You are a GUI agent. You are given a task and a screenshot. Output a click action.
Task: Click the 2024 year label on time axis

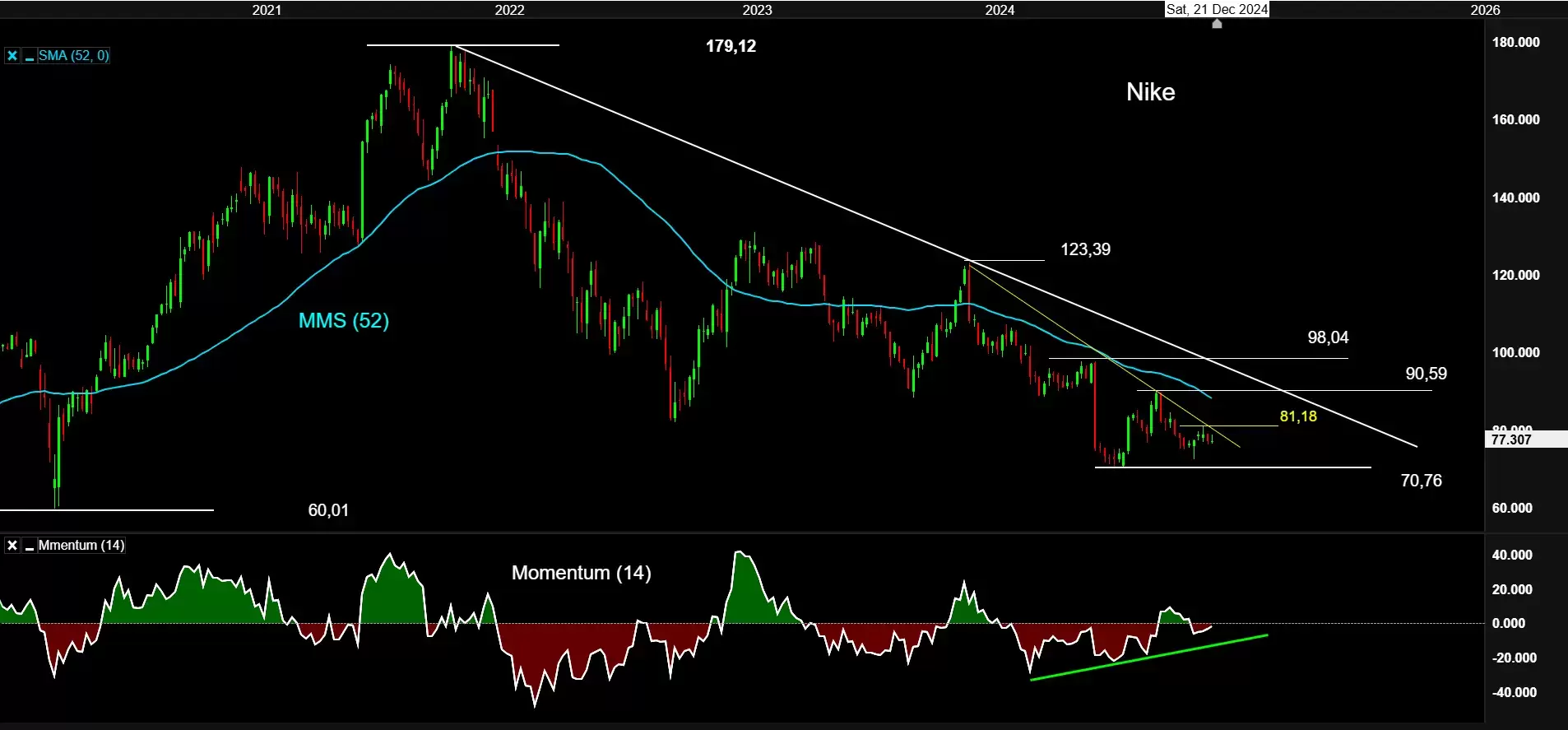pyautogui.click(x=1000, y=10)
